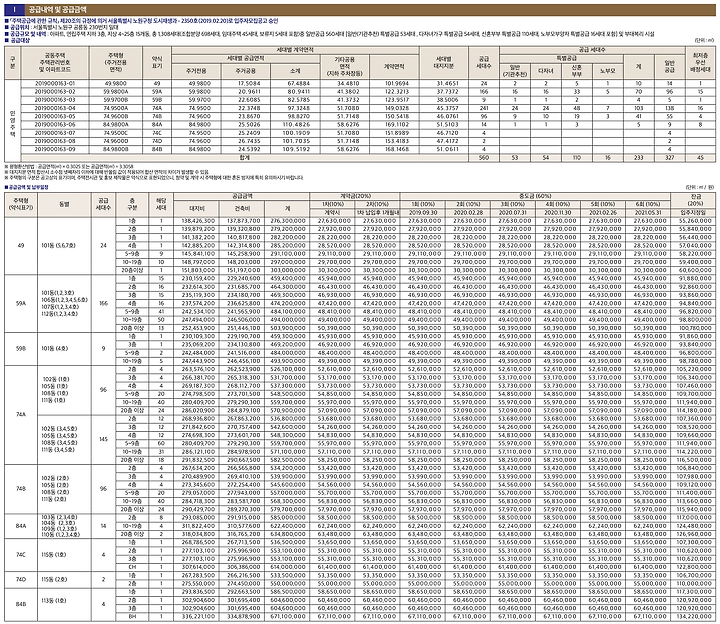Select the building cost '137,873,700'

tap(243, 221)
